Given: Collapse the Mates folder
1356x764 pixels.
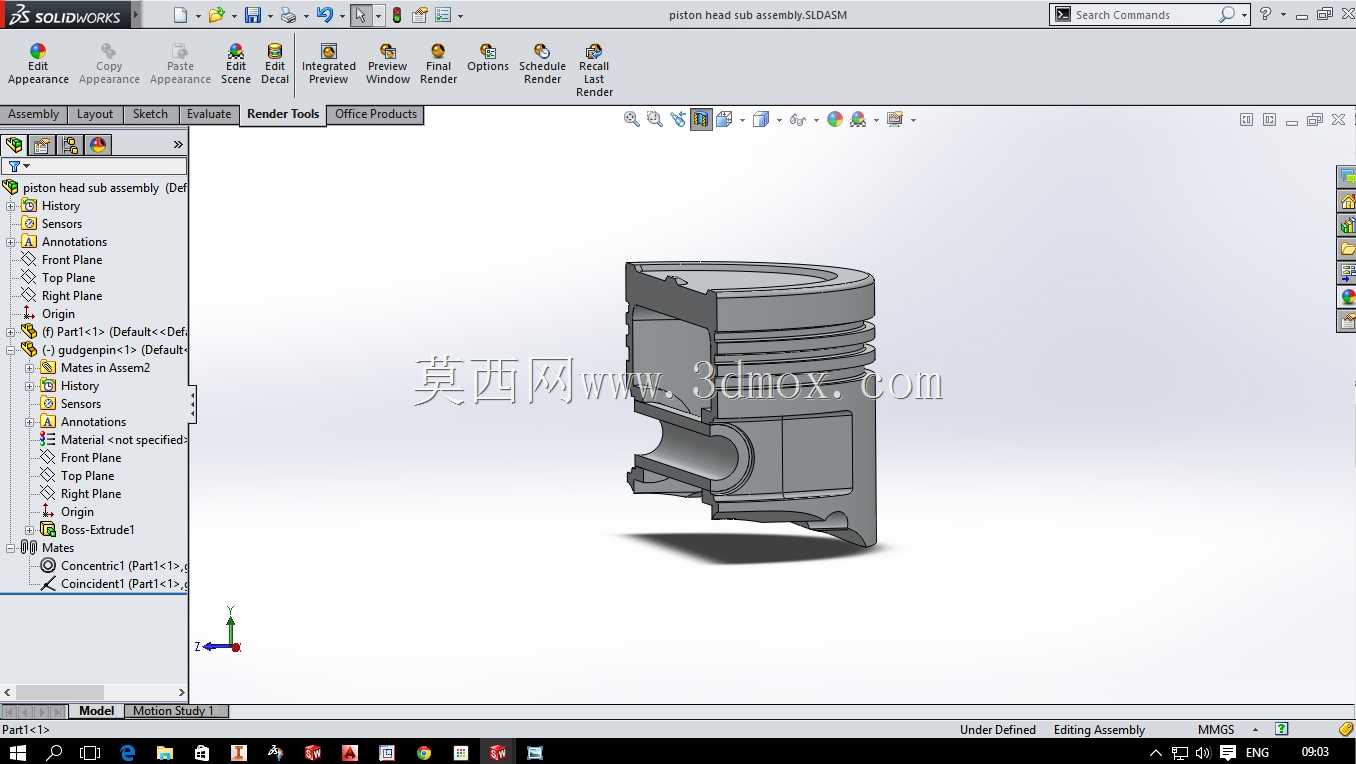Looking at the screenshot, I should [x=11, y=548].
